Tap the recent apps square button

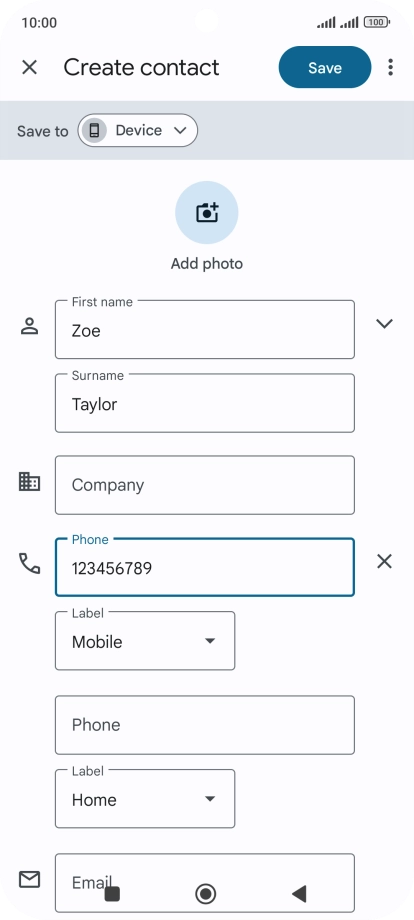click(112, 894)
